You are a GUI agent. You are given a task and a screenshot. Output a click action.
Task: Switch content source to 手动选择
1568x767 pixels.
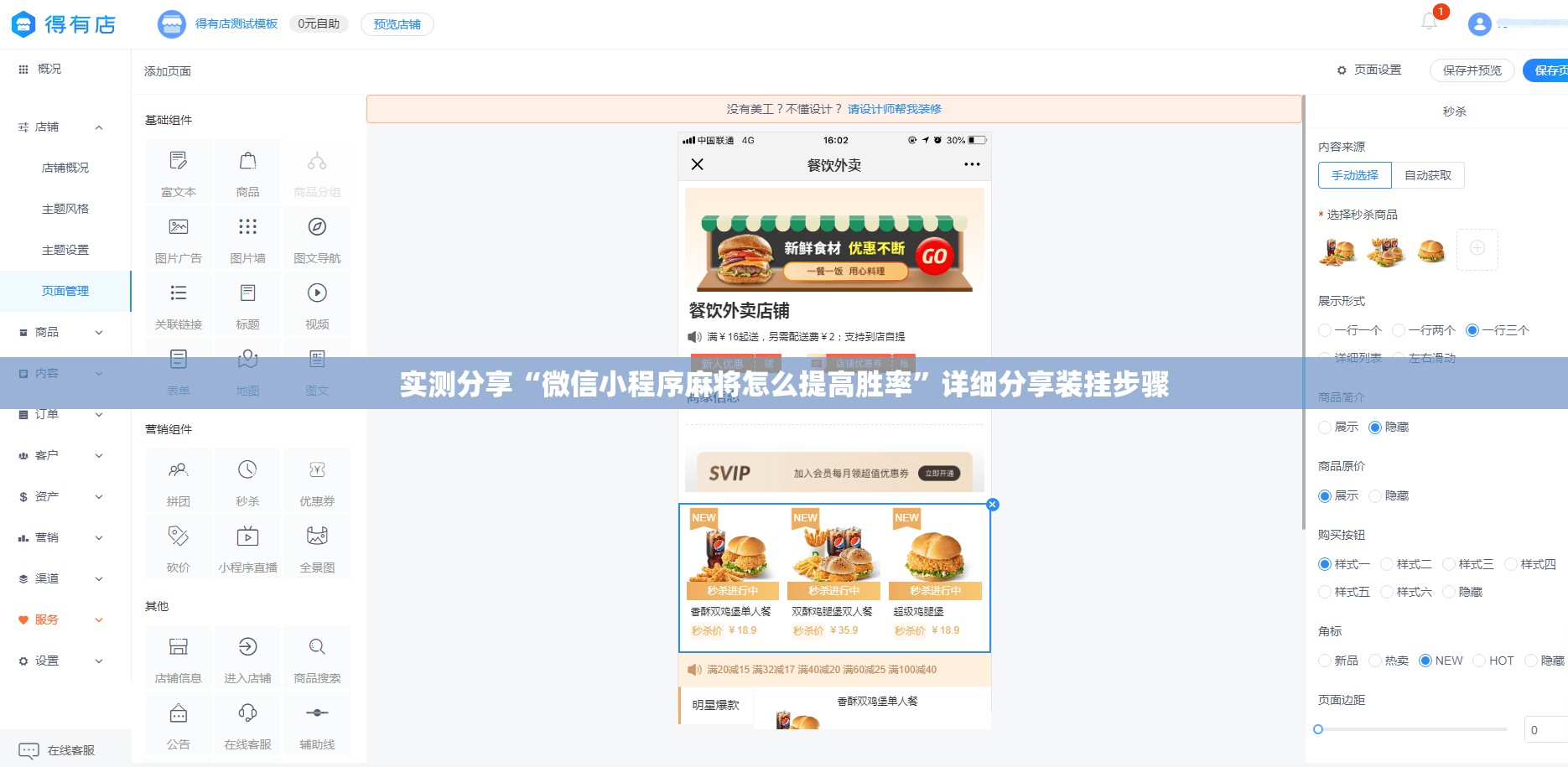coord(1355,175)
